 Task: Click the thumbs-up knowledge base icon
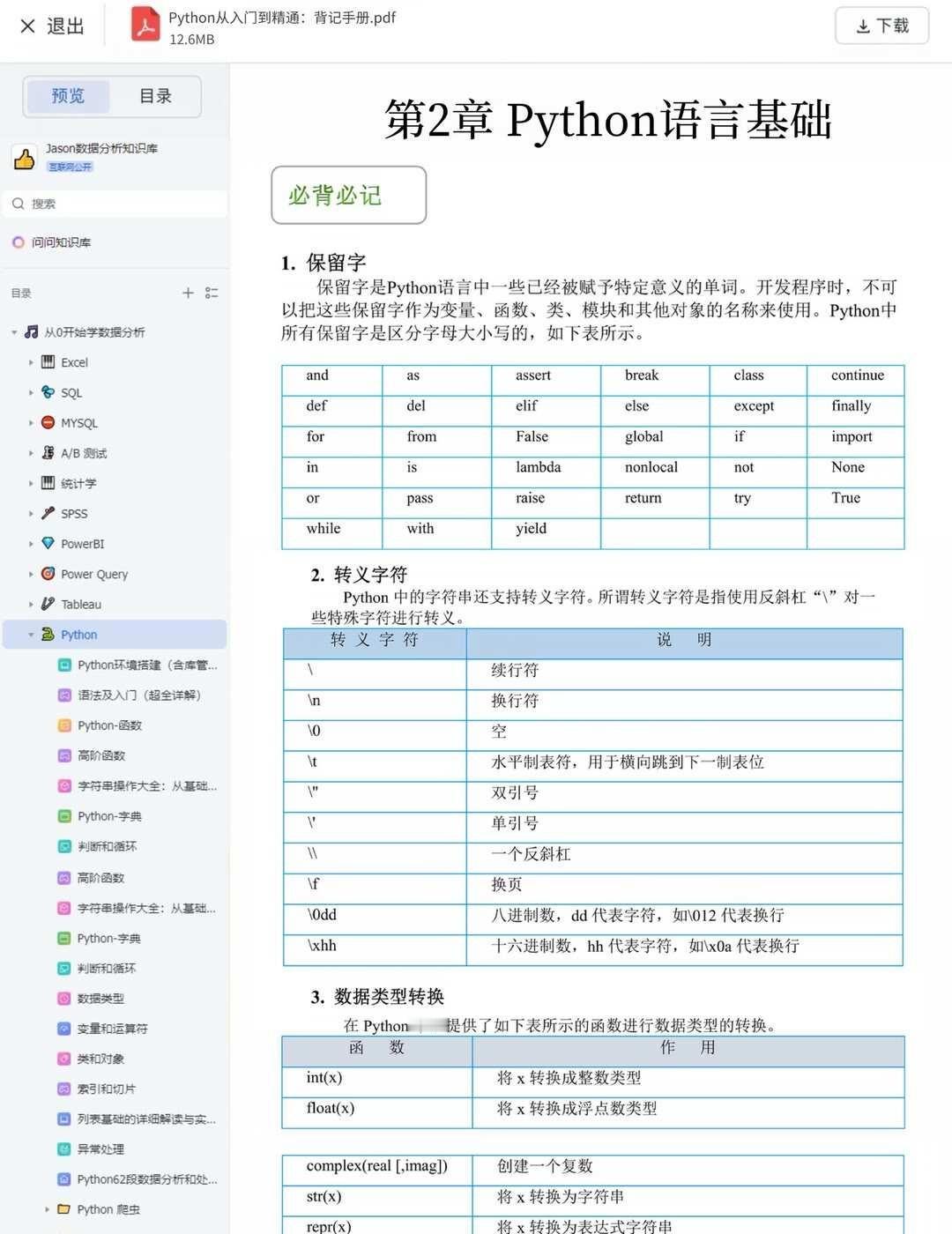24,158
